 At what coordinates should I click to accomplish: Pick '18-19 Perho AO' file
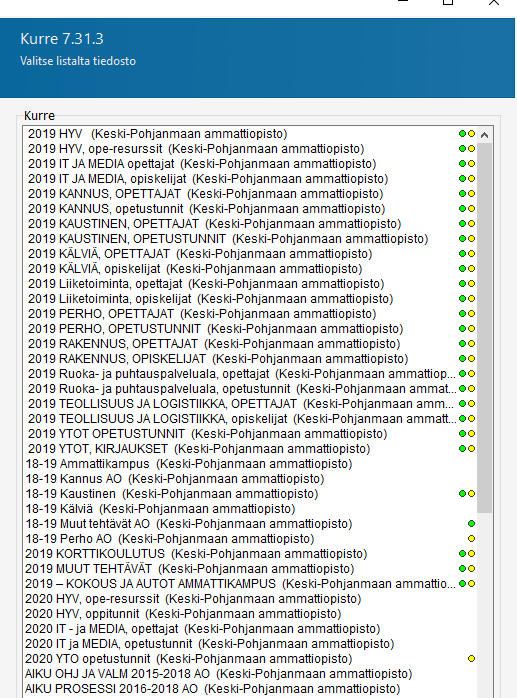coord(250,538)
